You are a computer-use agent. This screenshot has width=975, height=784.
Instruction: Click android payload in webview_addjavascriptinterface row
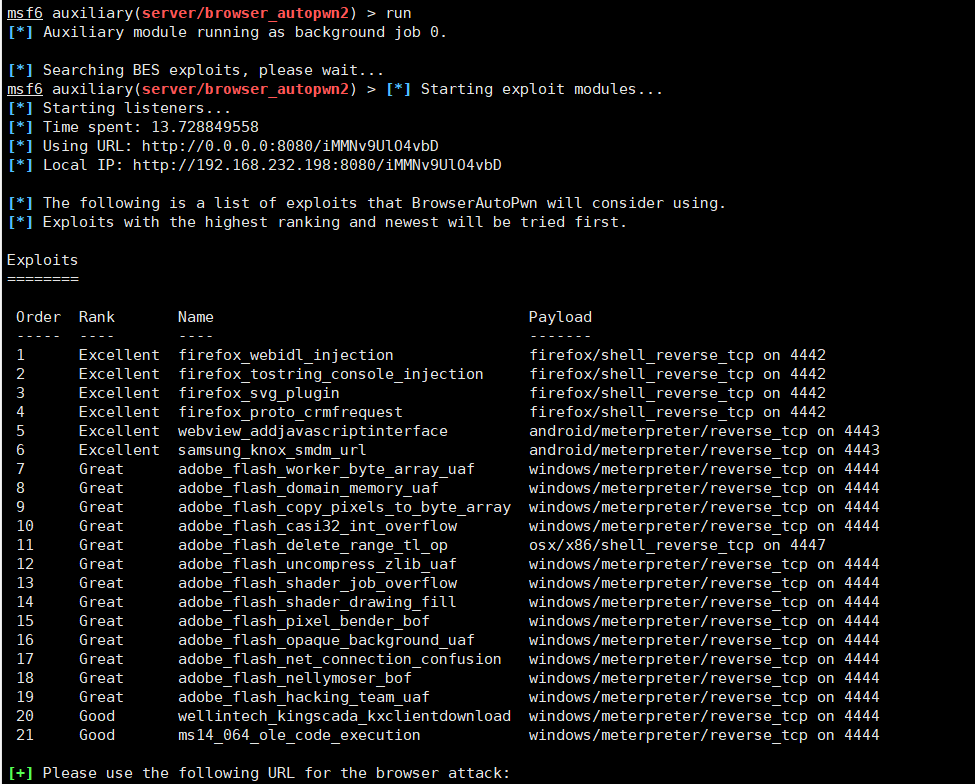click(704, 431)
